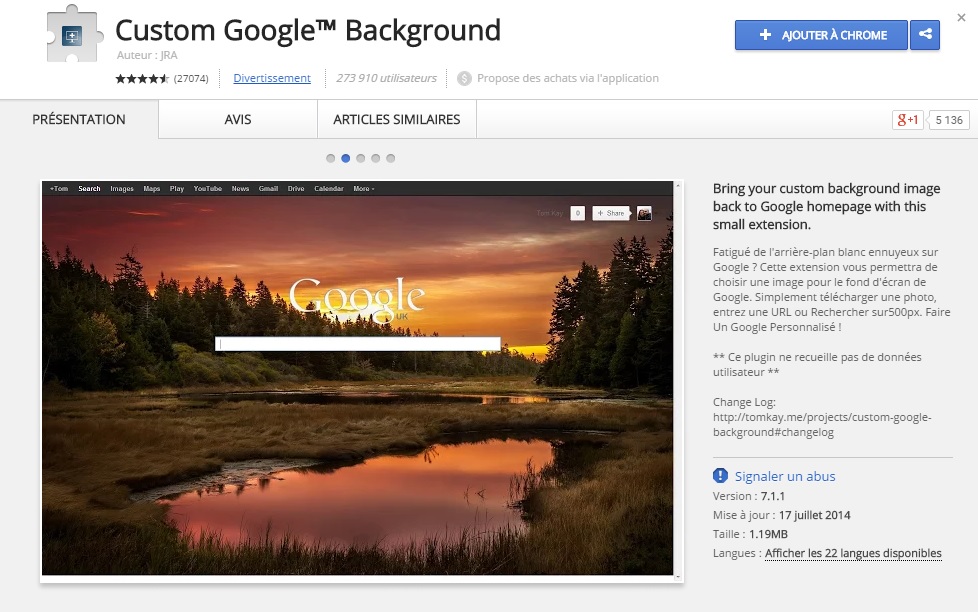Click the 273 910 utilisateurs text
The image size is (978, 612).
[386, 78]
